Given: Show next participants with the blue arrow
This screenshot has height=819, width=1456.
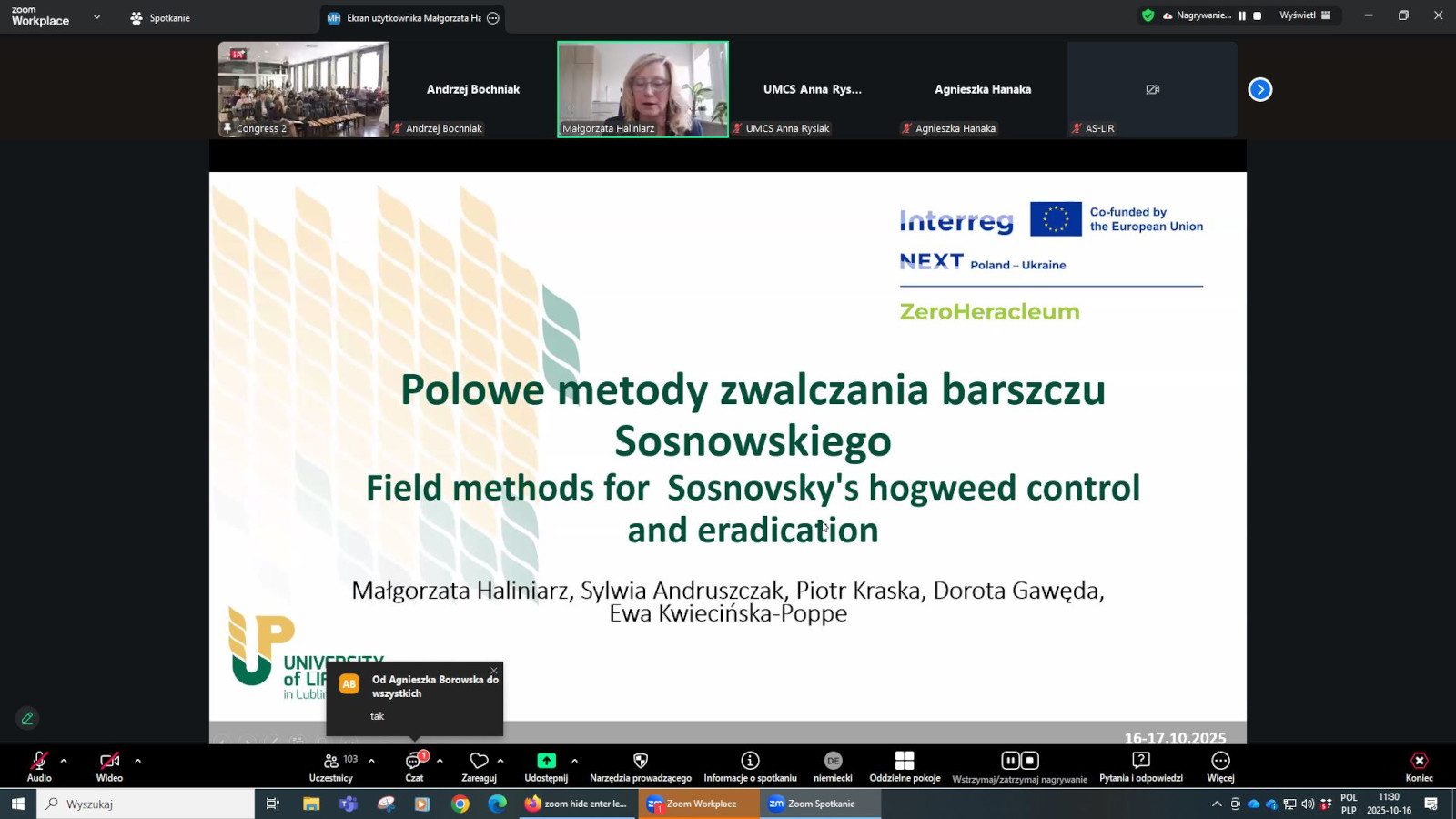Looking at the screenshot, I should click(1260, 89).
